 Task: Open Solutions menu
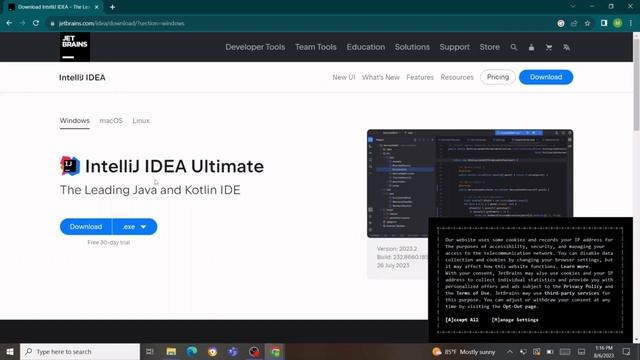point(412,47)
